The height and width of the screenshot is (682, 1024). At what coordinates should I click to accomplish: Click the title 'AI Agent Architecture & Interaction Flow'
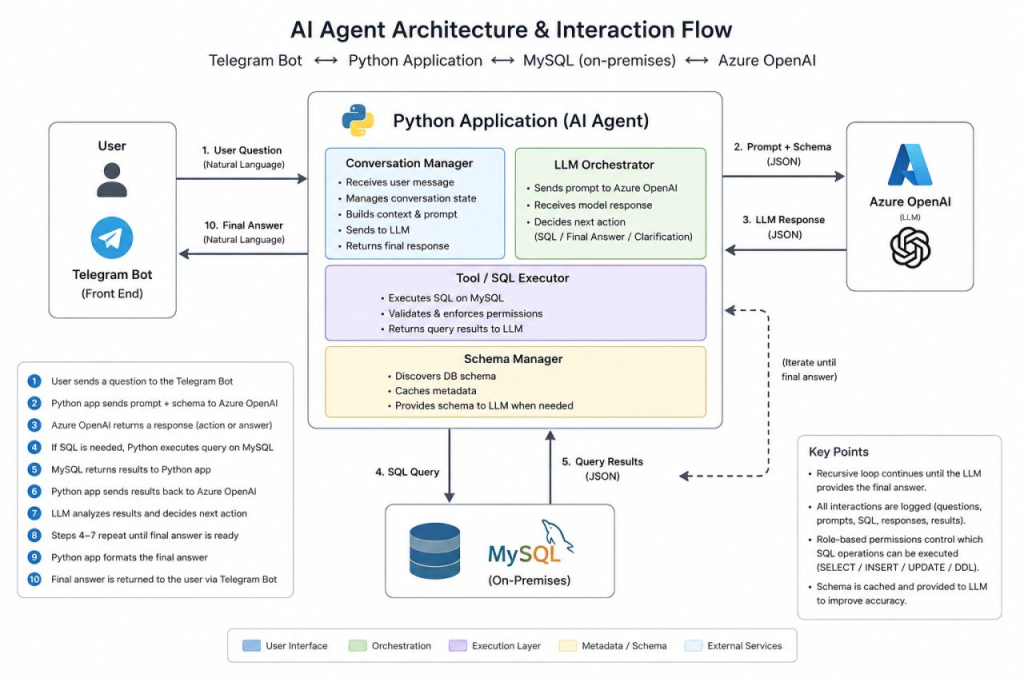click(x=511, y=29)
